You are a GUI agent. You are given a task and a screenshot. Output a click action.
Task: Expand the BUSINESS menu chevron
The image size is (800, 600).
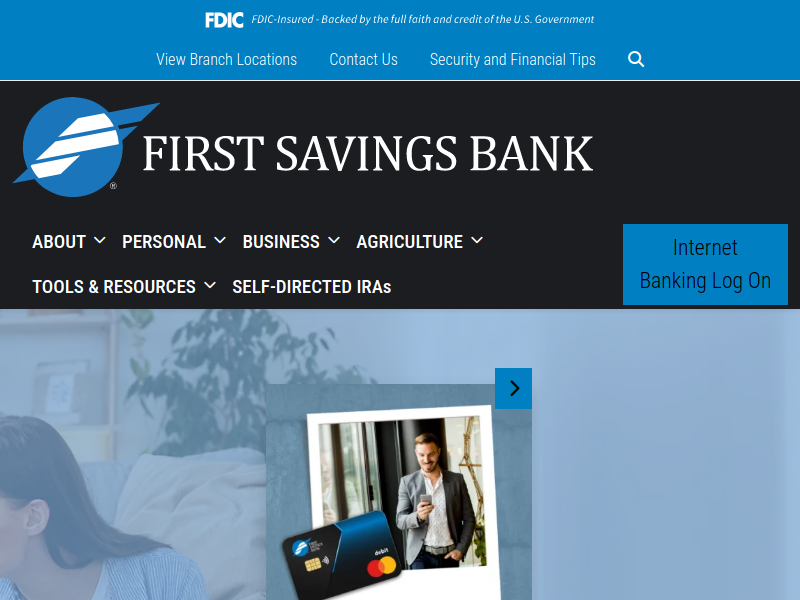pos(334,240)
